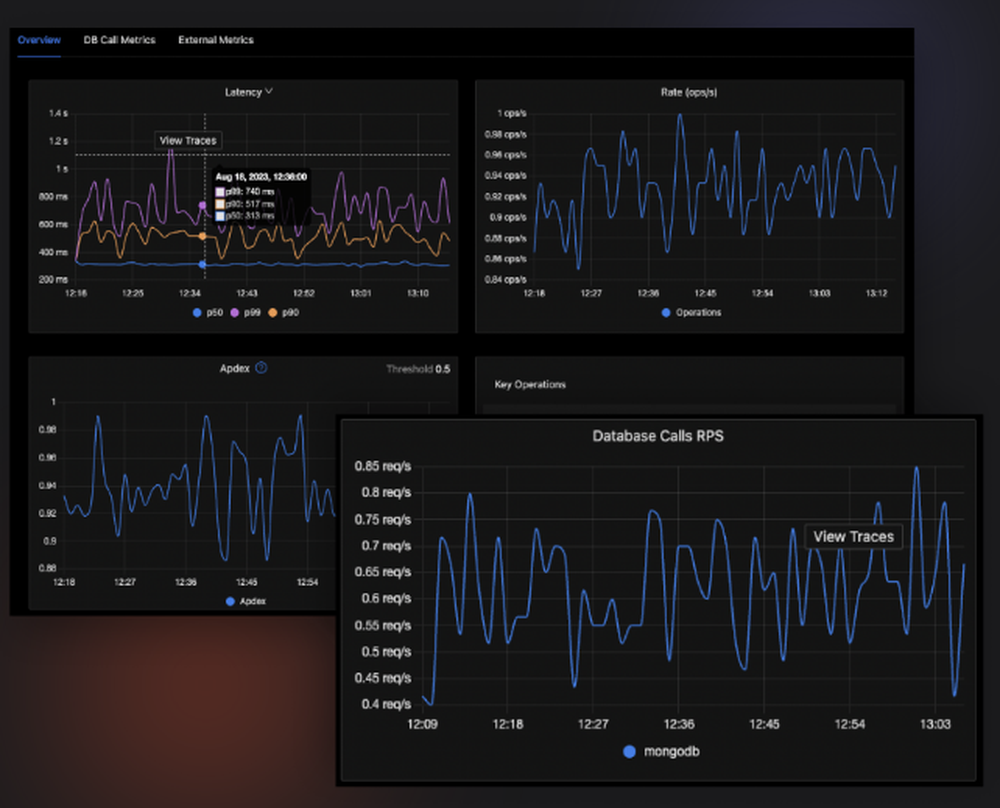The height and width of the screenshot is (808, 1000).
Task: Click the 0.85 req/s axis label
Action: tap(383, 466)
